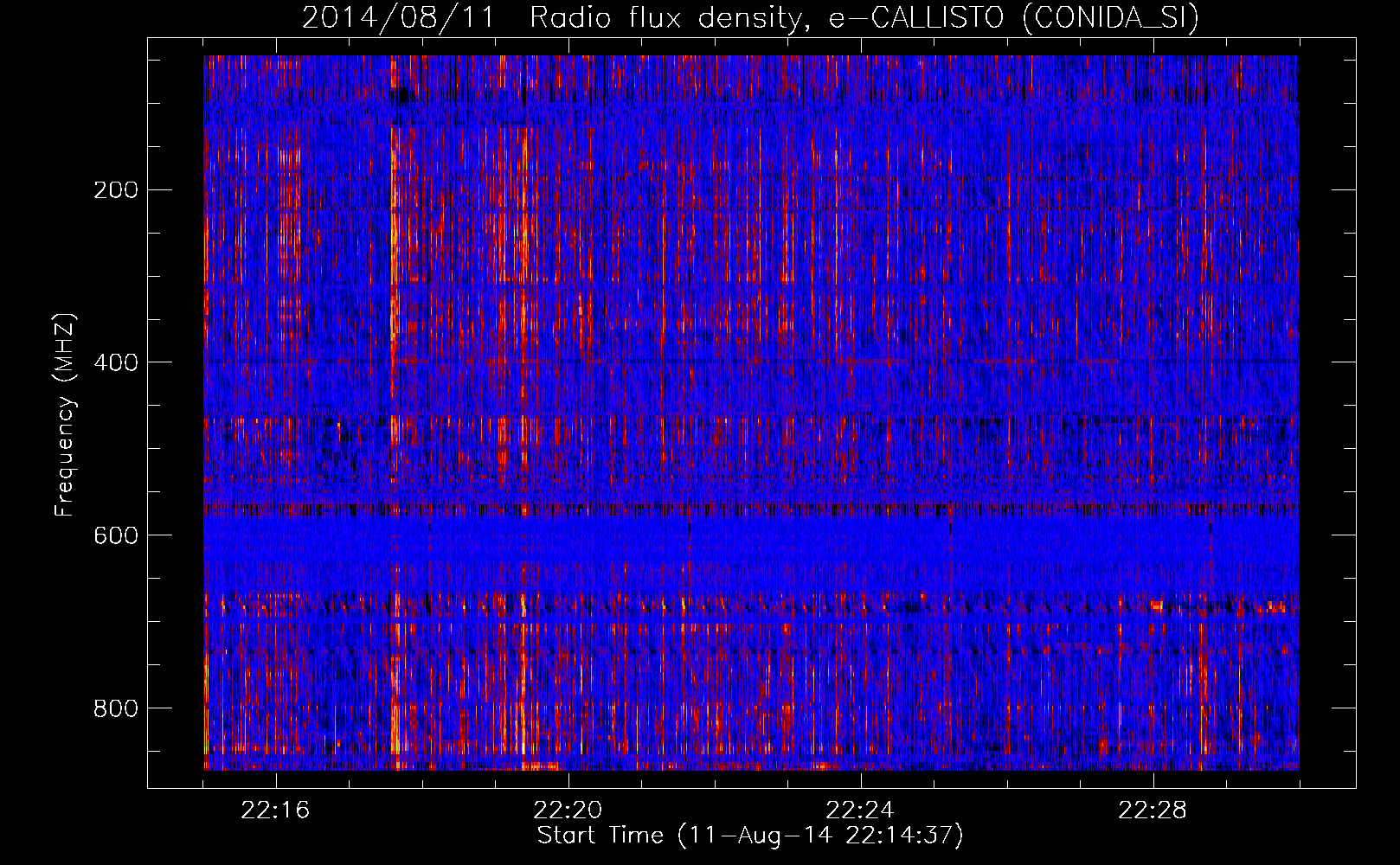The width and height of the screenshot is (1400, 865).
Task: Click the 800 frequency tick label
Action: click(115, 708)
